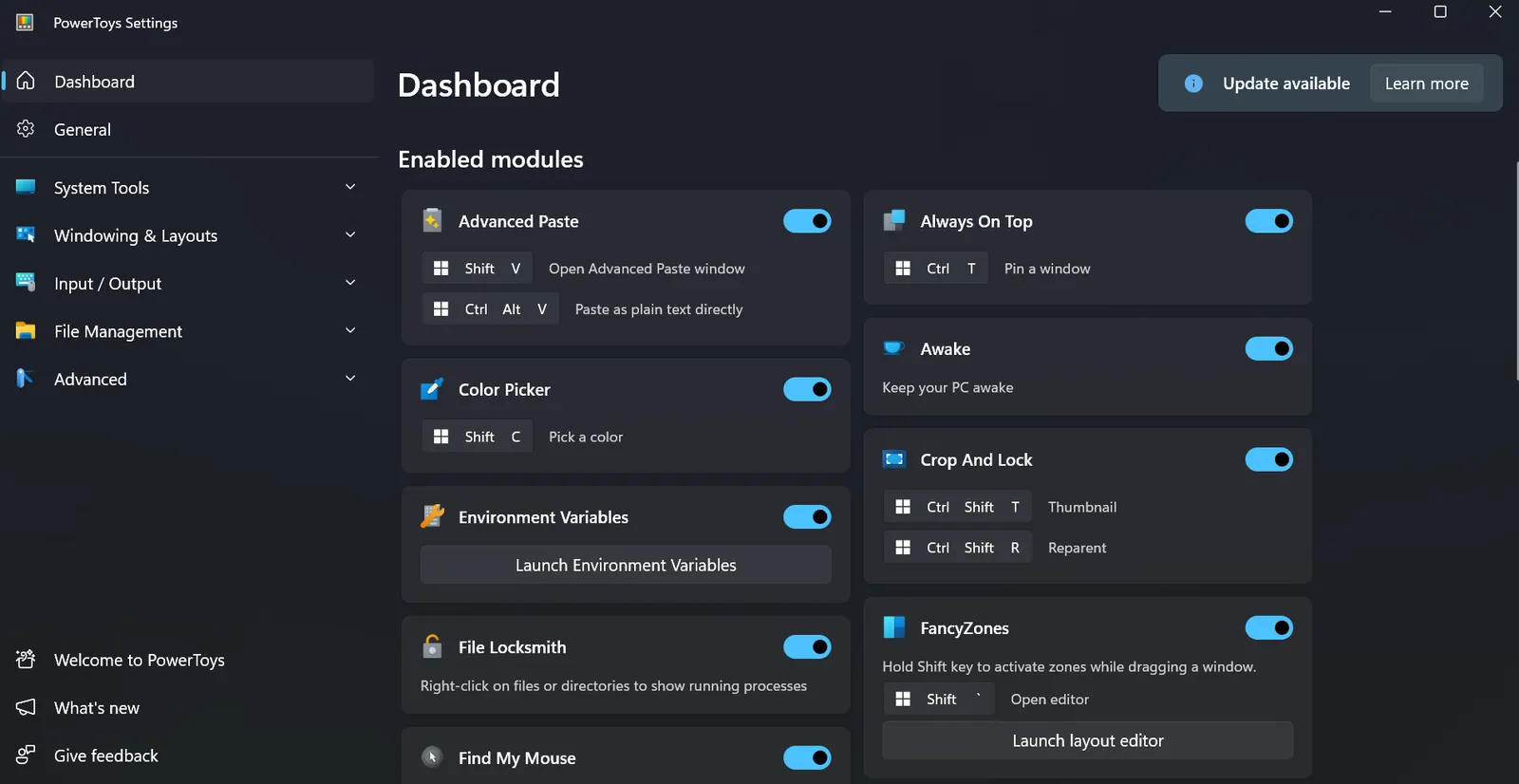Screen dimensions: 1519x784
Task: Click the Environment Variables module icon
Action: pyautogui.click(x=432, y=516)
